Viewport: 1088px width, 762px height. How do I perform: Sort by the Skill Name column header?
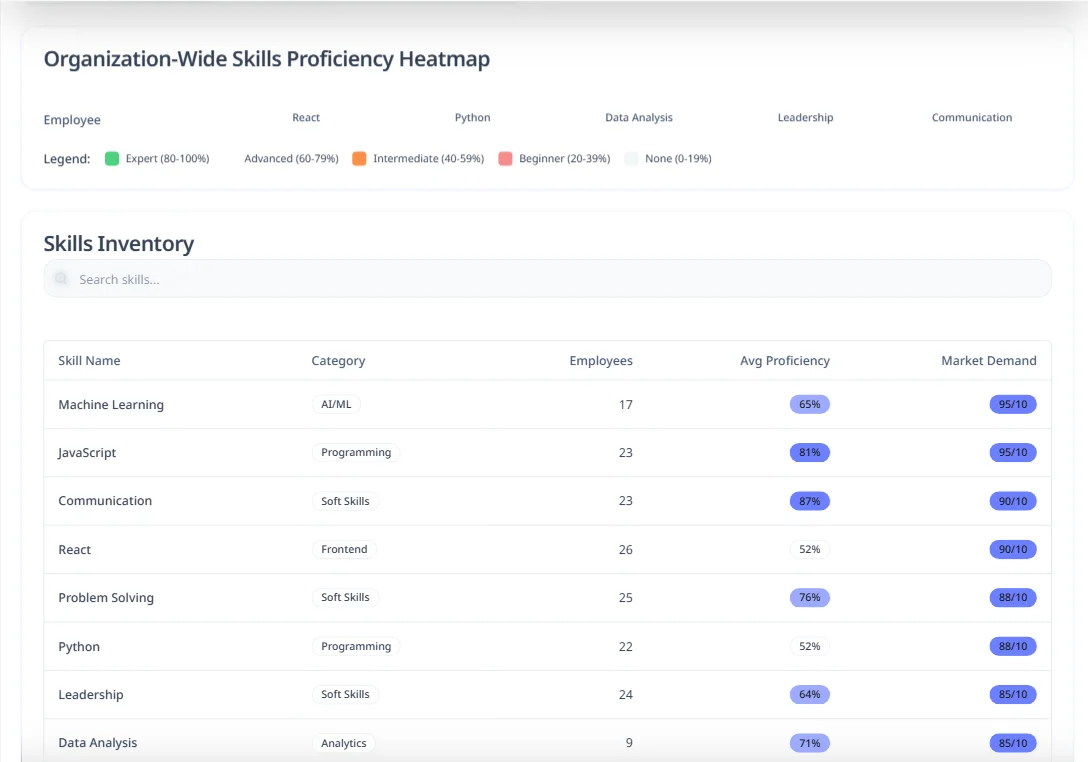pos(90,360)
